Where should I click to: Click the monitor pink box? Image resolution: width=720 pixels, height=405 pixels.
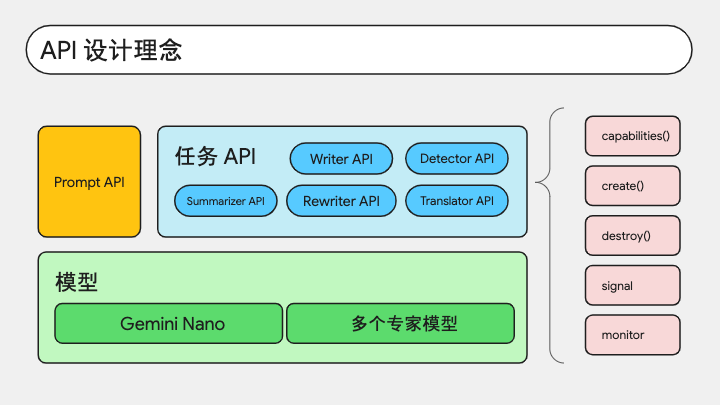coord(633,335)
